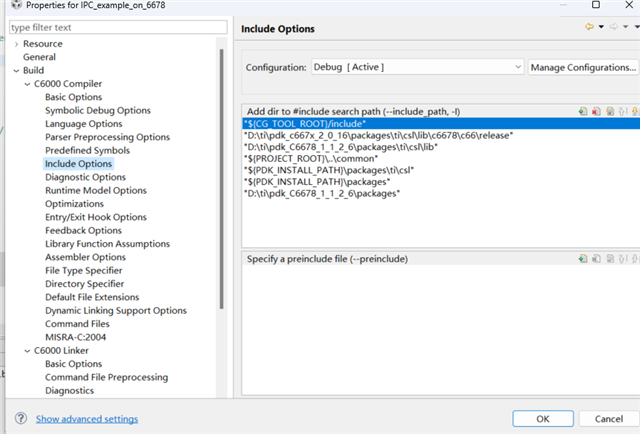
Task: Click the Add preinclude file icon
Action: point(583,258)
